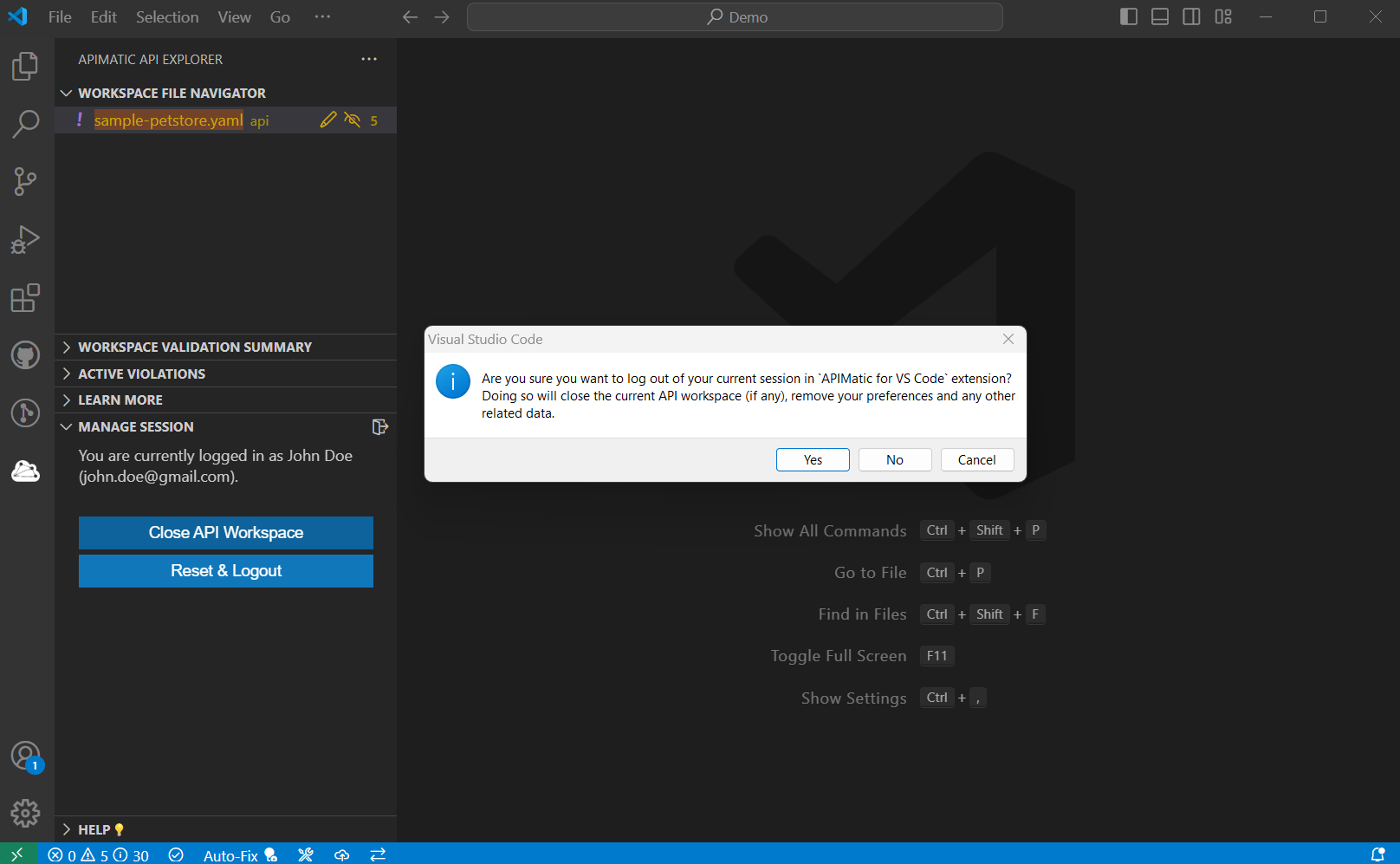Click the 'Show All Commands' shortcut hint
The height and width of the screenshot is (864, 1400).
[899, 531]
